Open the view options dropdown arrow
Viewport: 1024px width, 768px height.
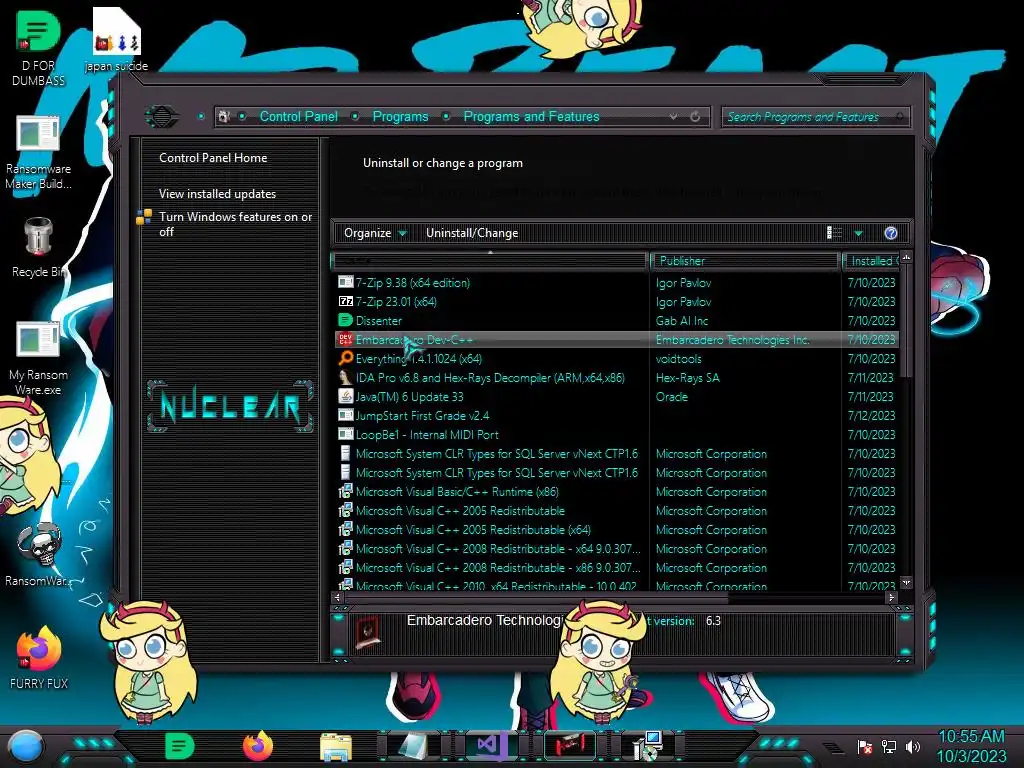859,233
